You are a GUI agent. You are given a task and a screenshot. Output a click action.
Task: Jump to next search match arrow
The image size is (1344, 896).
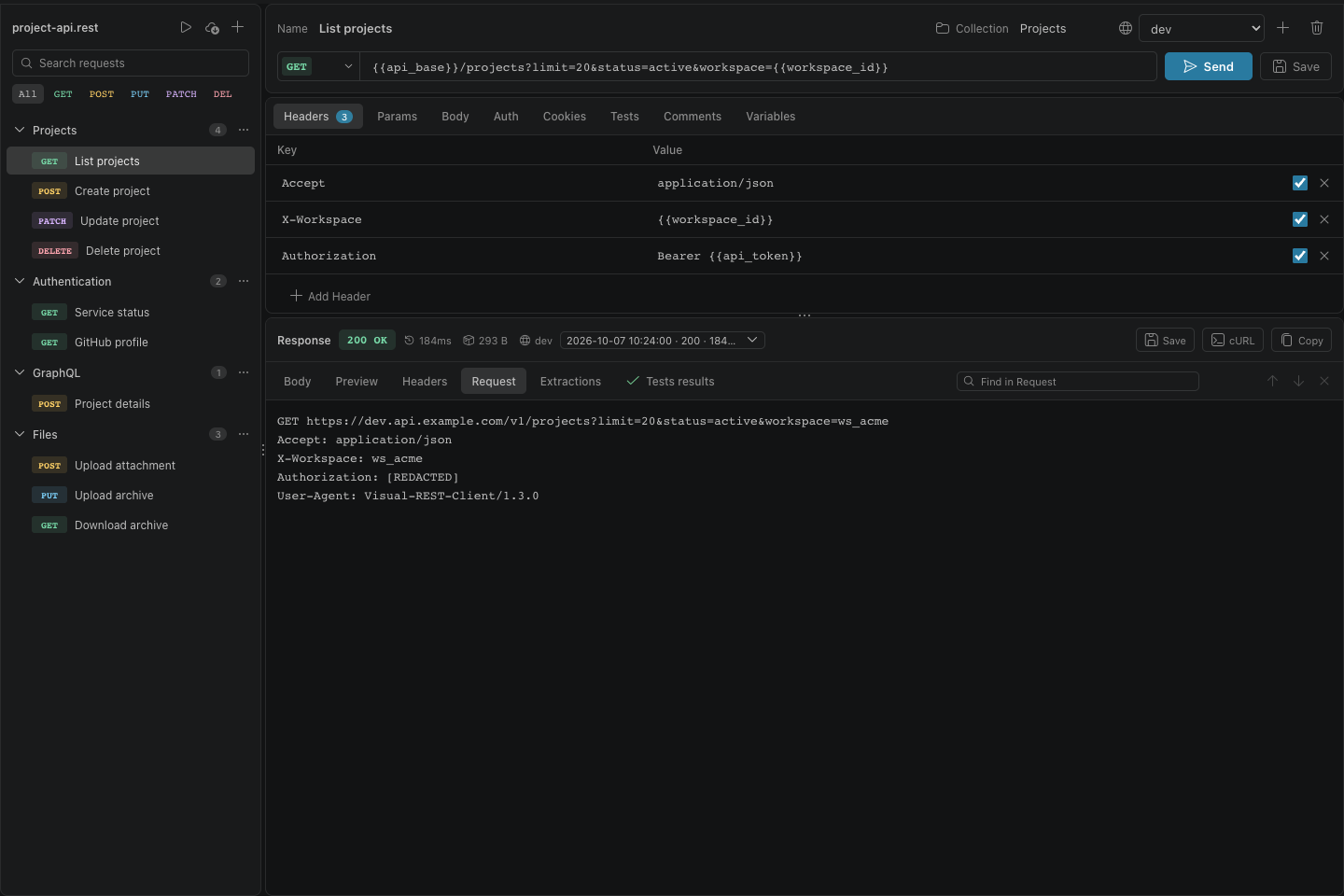click(1298, 381)
